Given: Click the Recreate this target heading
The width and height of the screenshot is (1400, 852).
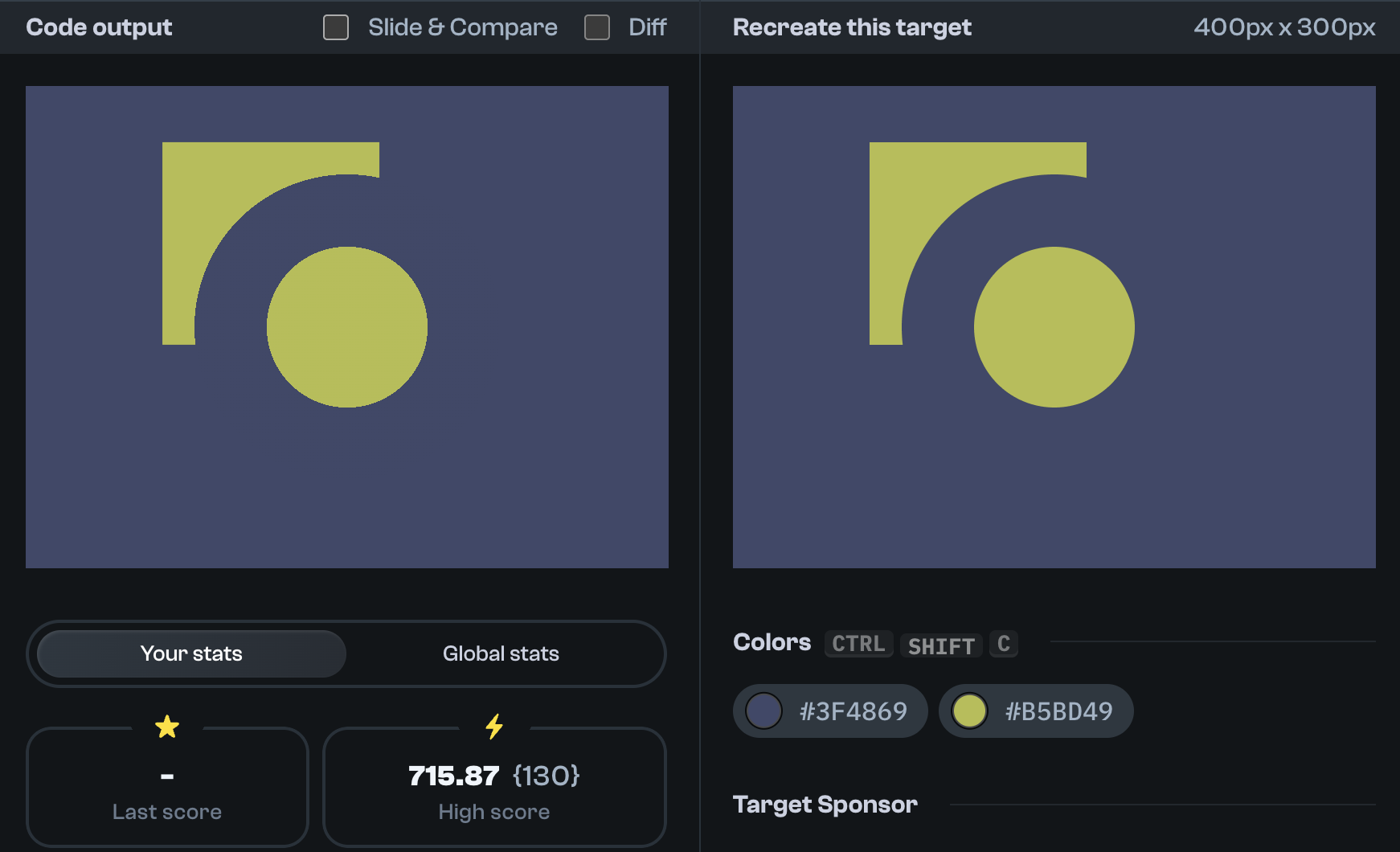Looking at the screenshot, I should [852, 27].
